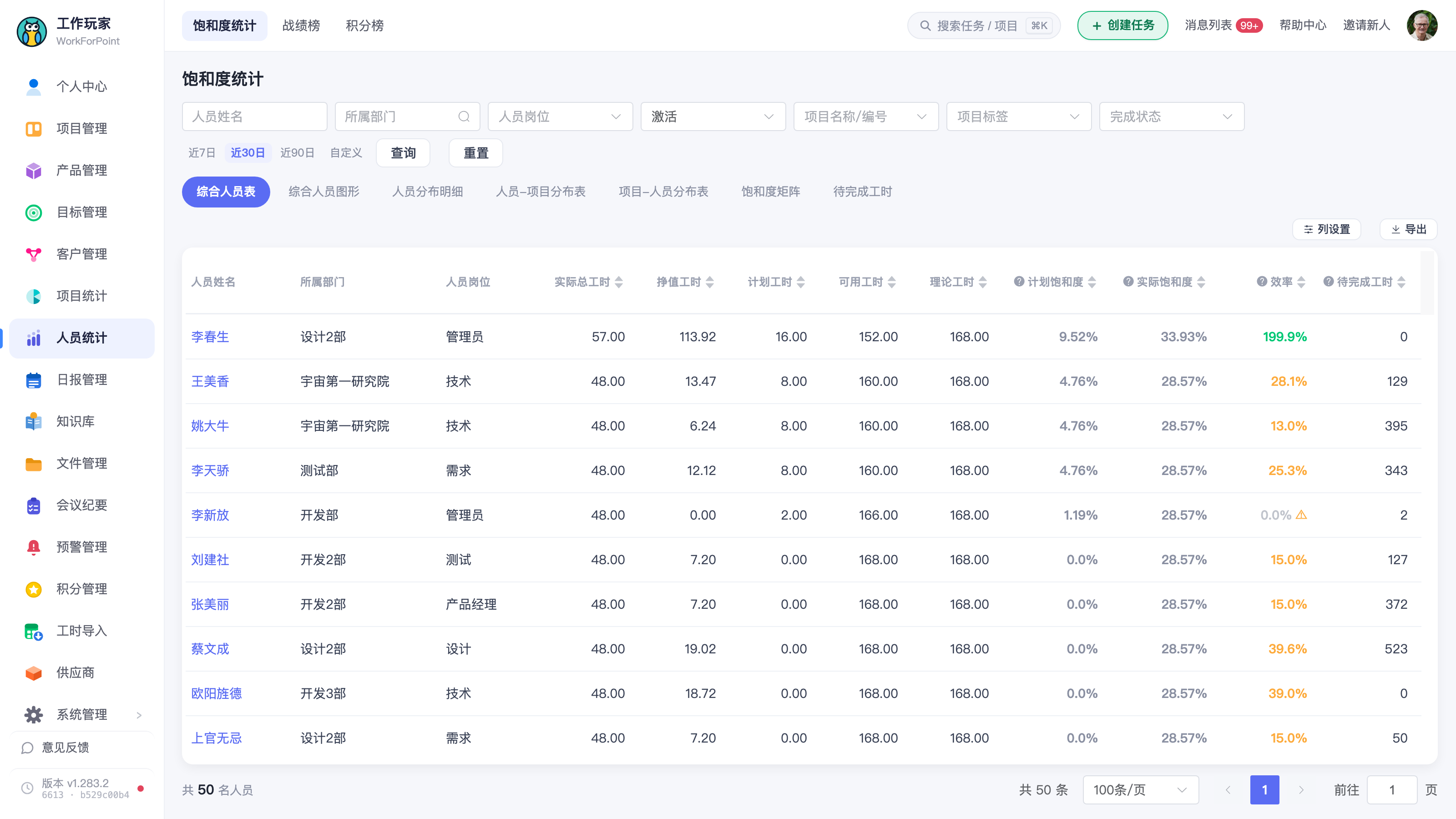Sort the table by 效率 column
The image size is (1456, 819).
[x=1301, y=282]
